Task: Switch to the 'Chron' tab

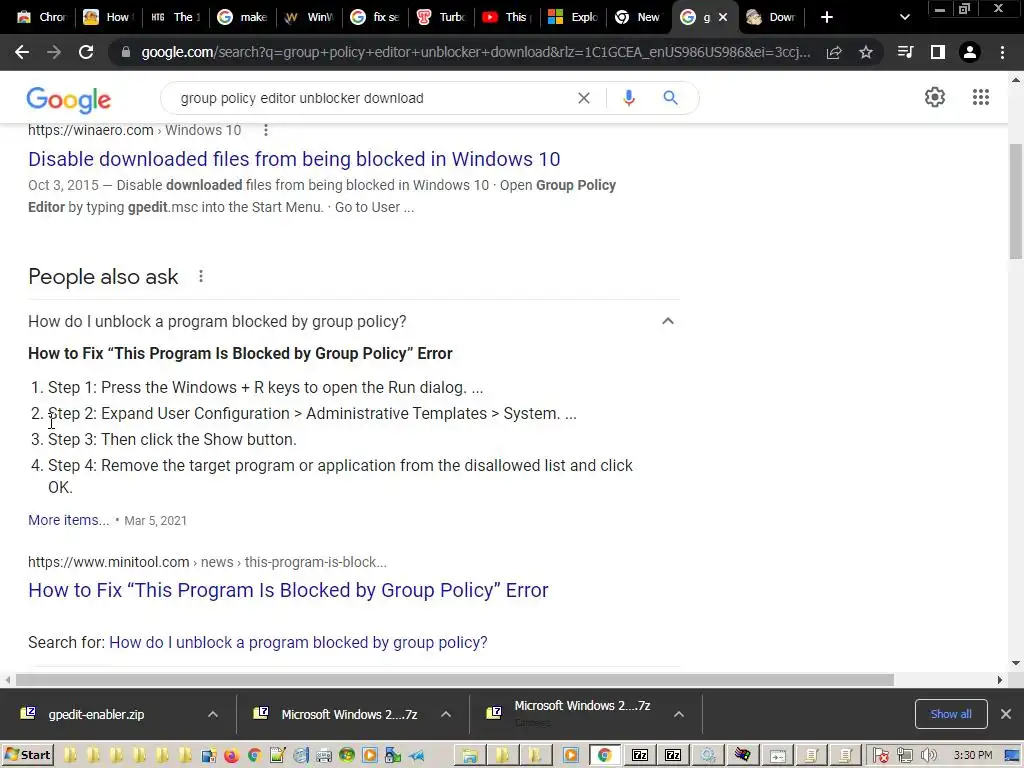Action: 40,18
